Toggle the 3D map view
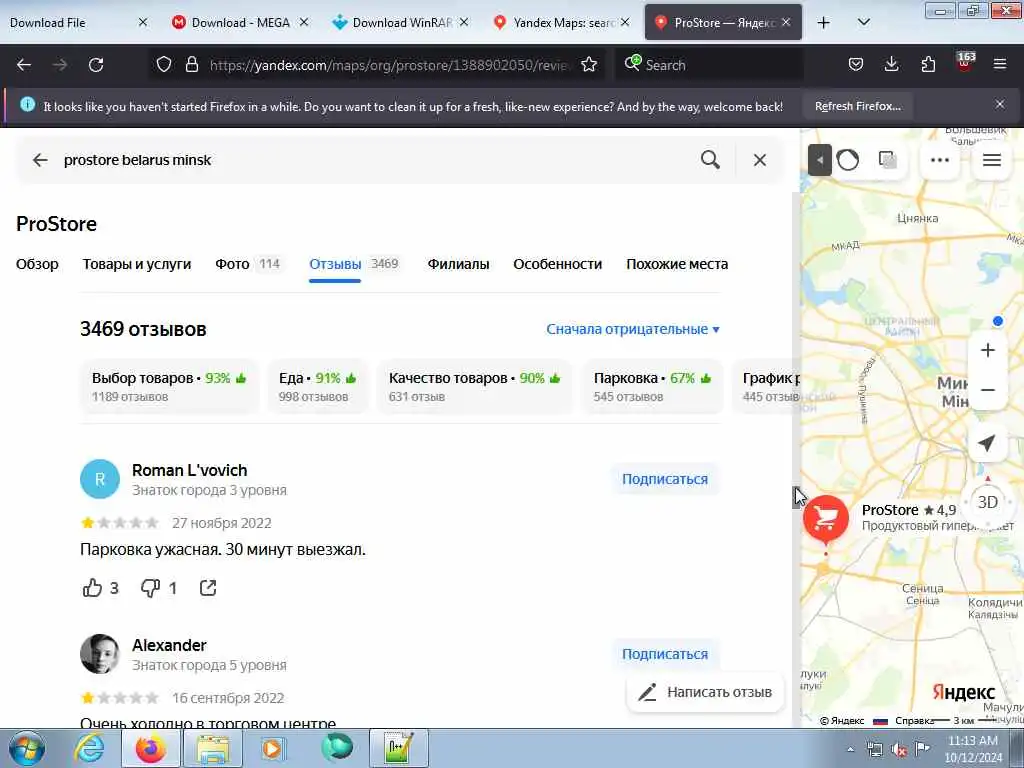Screen dimensions: 1024x768 (x=987, y=502)
